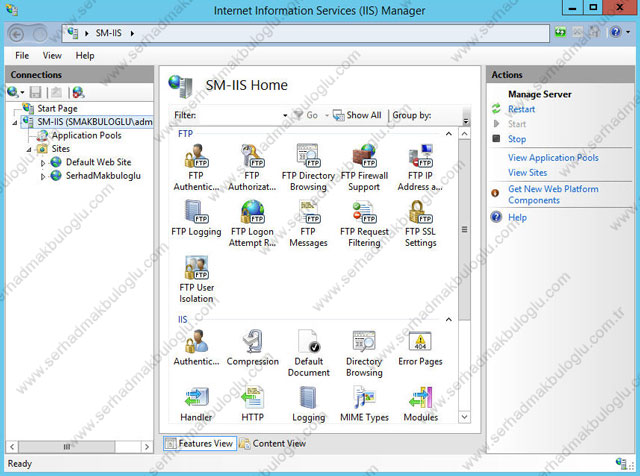This screenshot has height=476, width=640.
Task: Open the File menu
Action: click(22, 56)
